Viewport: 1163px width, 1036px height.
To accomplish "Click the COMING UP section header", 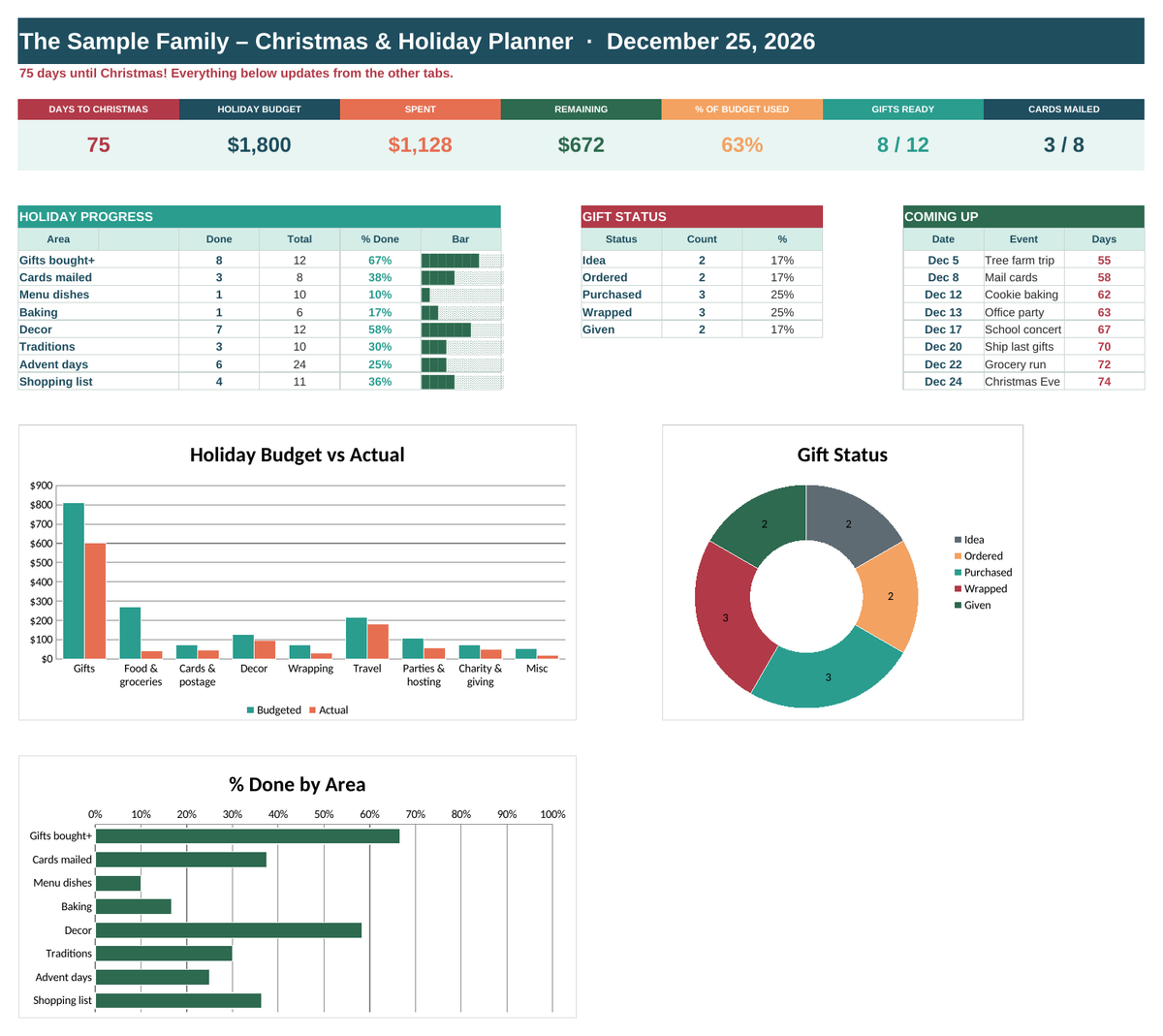I will [1023, 217].
